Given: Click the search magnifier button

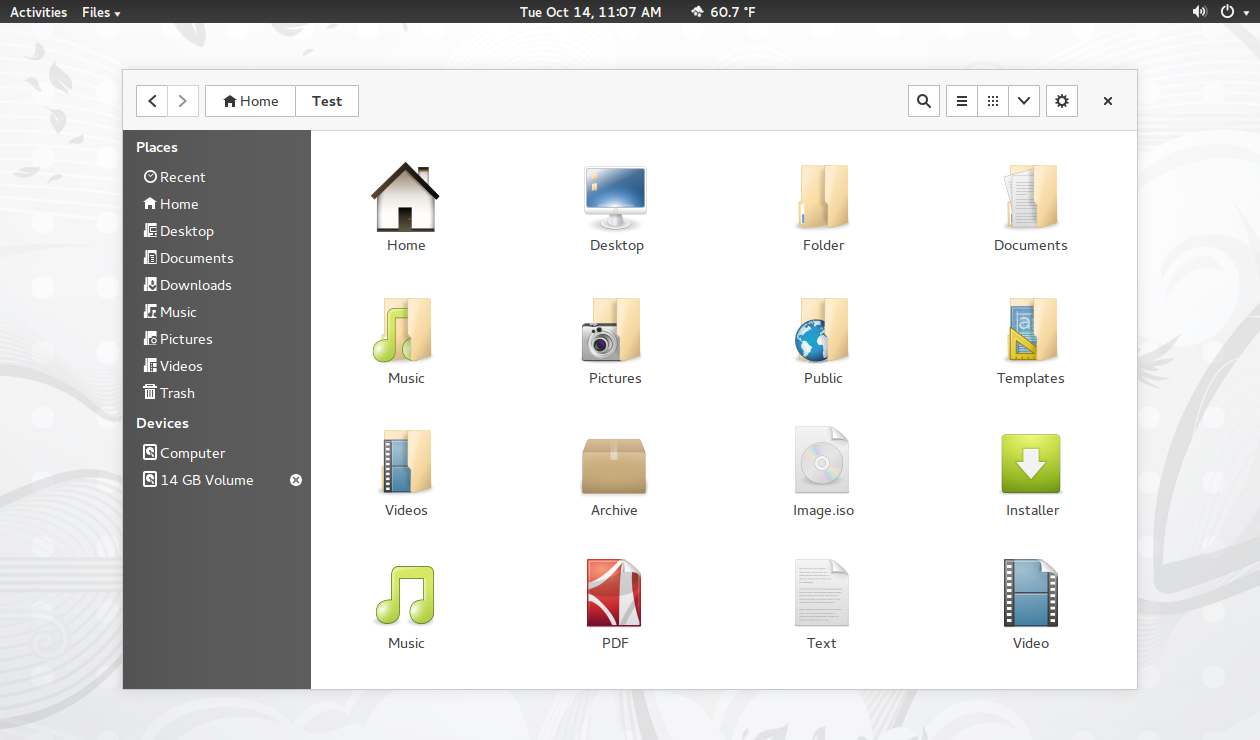Looking at the screenshot, I should click(924, 101).
